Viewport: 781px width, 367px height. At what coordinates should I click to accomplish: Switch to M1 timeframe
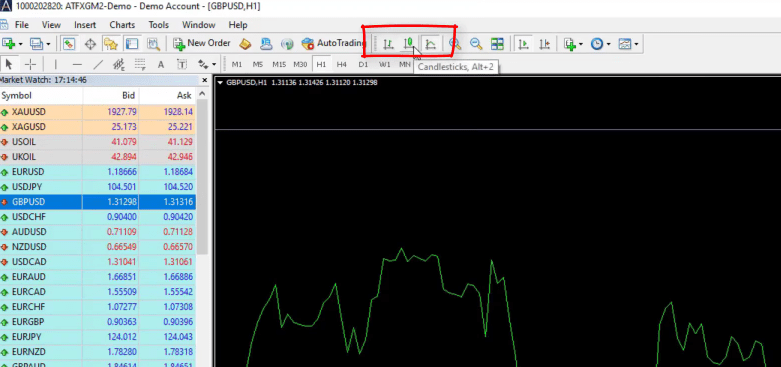pyautogui.click(x=237, y=64)
